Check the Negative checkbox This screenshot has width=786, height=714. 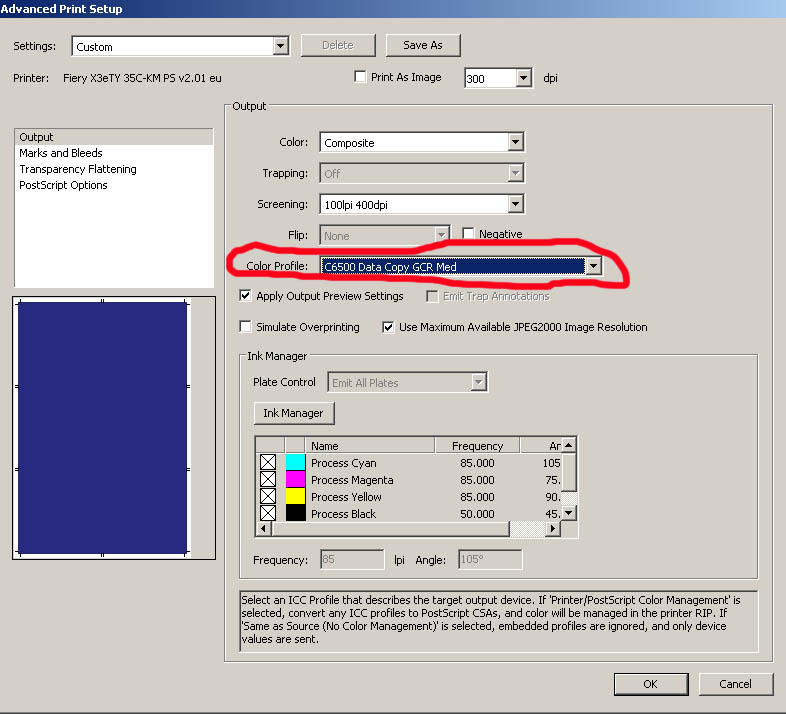pyautogui.click(x=468, y=234)
